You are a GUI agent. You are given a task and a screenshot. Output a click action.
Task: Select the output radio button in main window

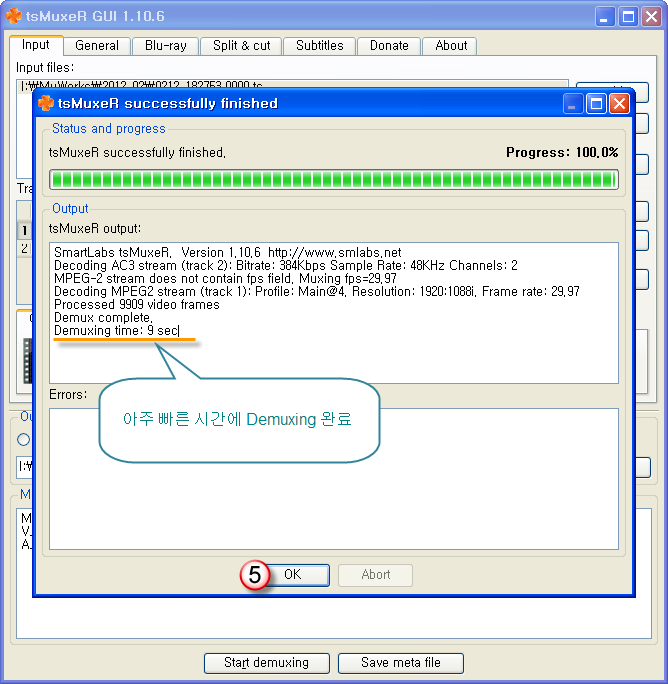tap(24, 439)
